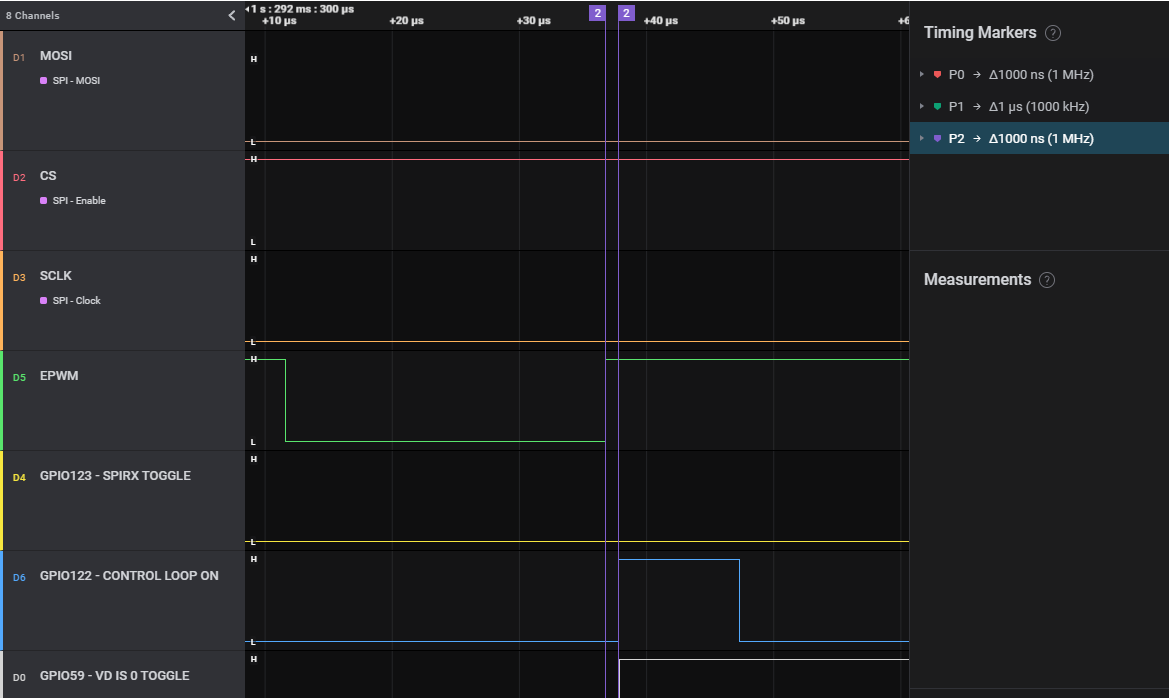The height and width of the screenshot is (698, 1169).
Task: Select the left purple '2' marker flag
Action: coord(597,13)
